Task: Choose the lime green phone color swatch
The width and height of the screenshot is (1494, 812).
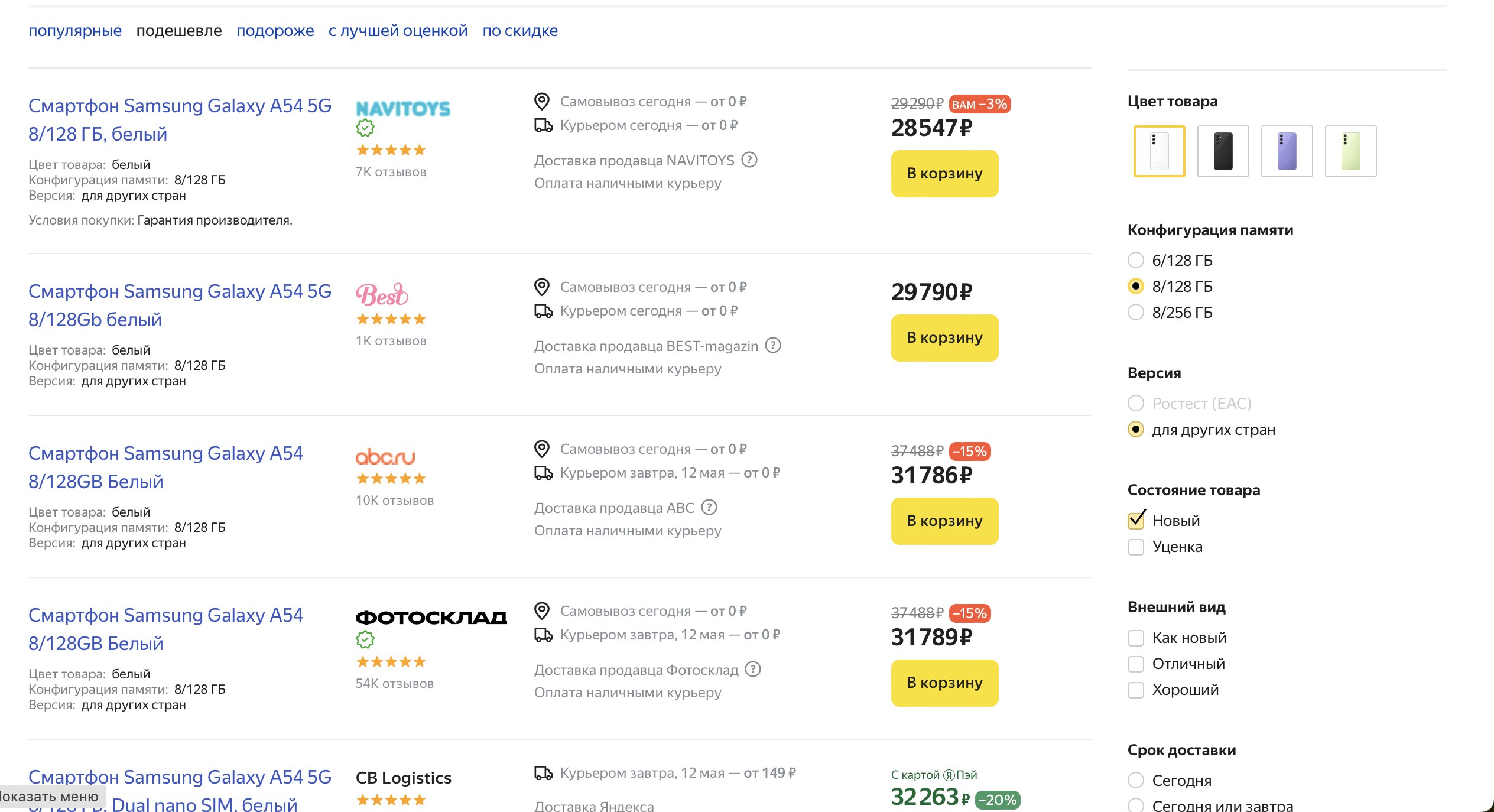Action: click(1351, 151)
